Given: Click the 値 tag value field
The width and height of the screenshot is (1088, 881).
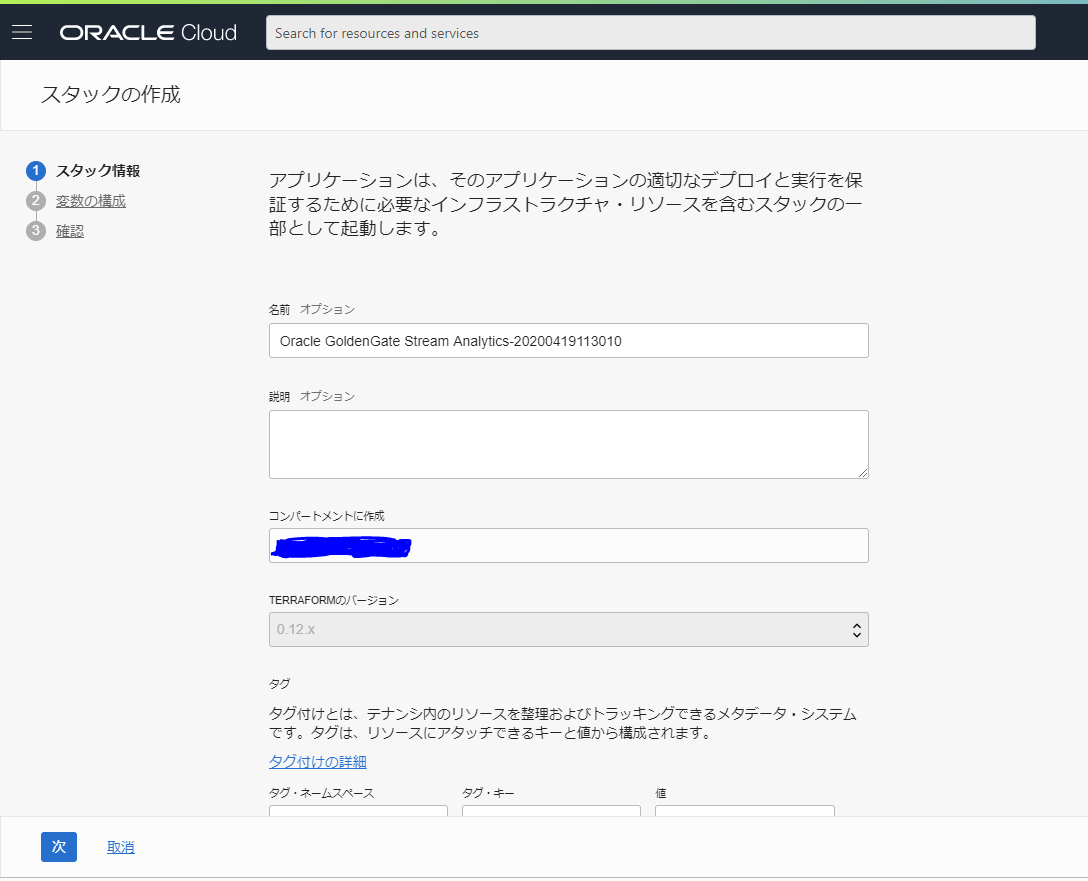Looking at the screenshot, I should click(745, 811).
